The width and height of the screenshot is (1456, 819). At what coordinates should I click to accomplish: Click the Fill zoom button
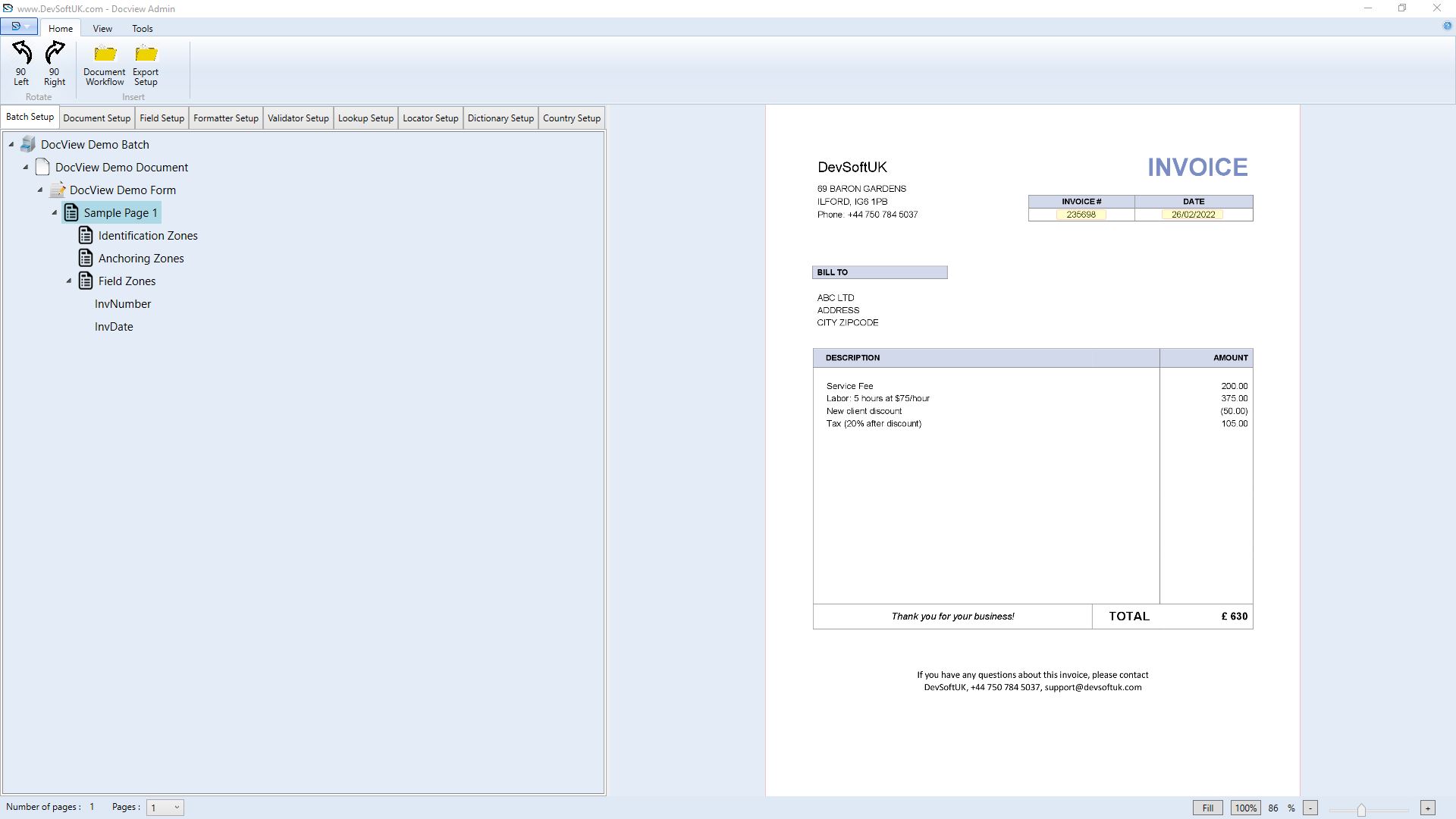click(x=1207, y=808)
